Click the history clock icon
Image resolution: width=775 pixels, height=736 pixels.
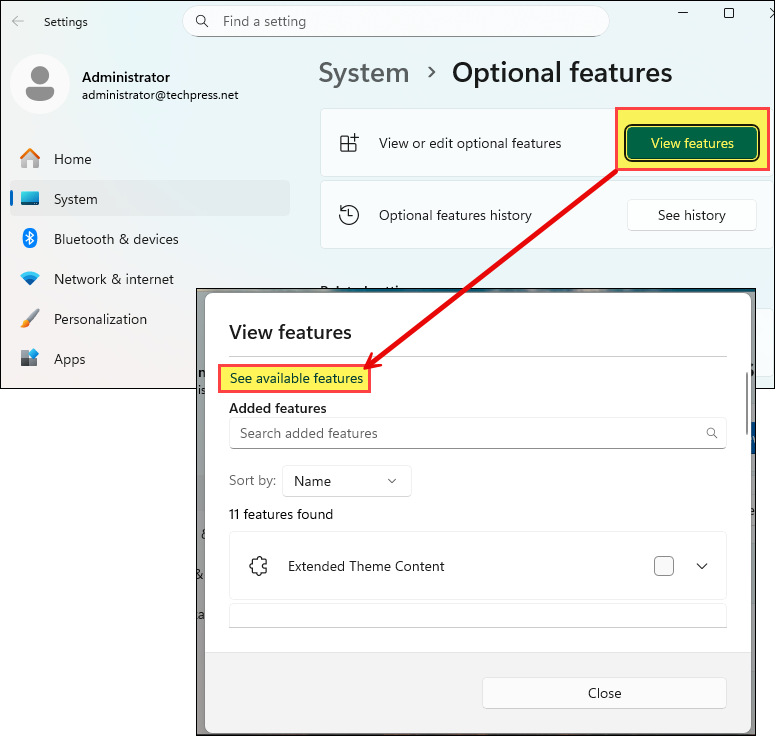(x=349, y=215)
